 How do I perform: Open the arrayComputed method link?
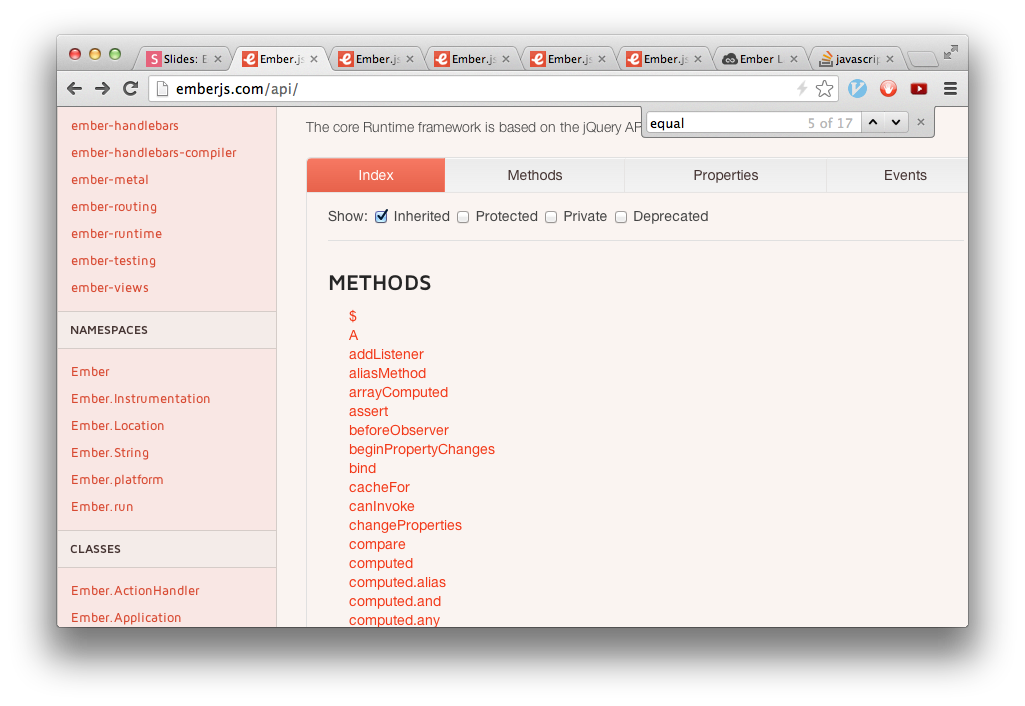[x=399, y=392]
